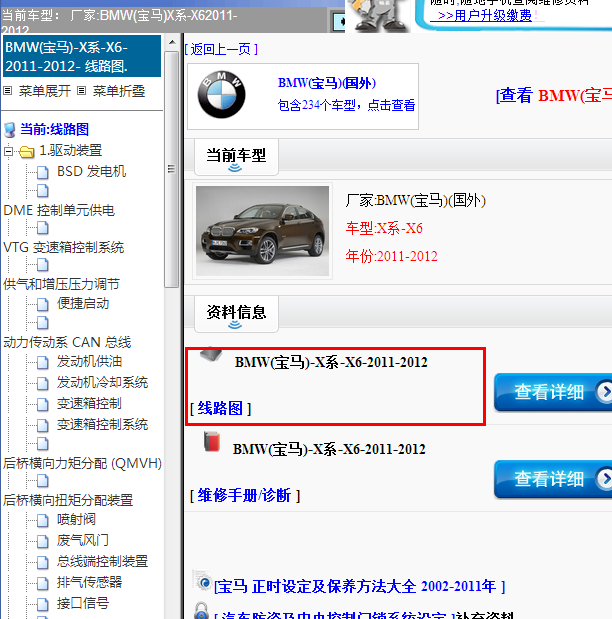The height and width of the screenshot is (619, 612).
Task: Select 资料信息 tab header
Action: (x=236, y=314)
